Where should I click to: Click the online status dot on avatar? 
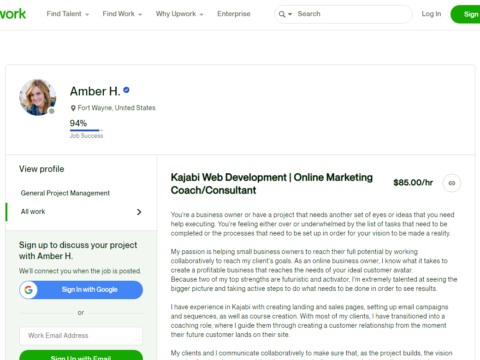point(51,111)
